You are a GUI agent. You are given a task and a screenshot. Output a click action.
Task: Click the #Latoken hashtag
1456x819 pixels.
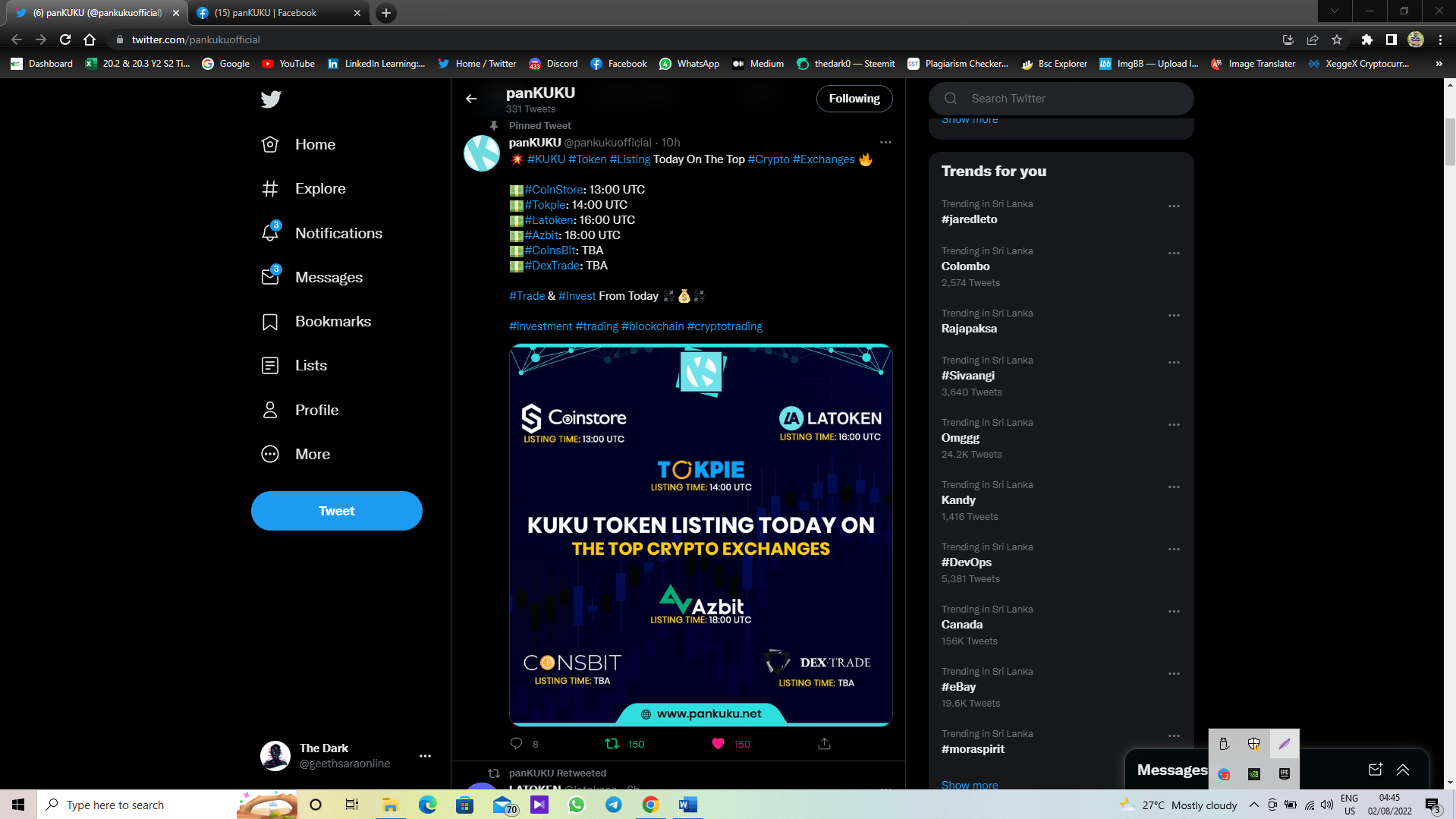(549, 220)
